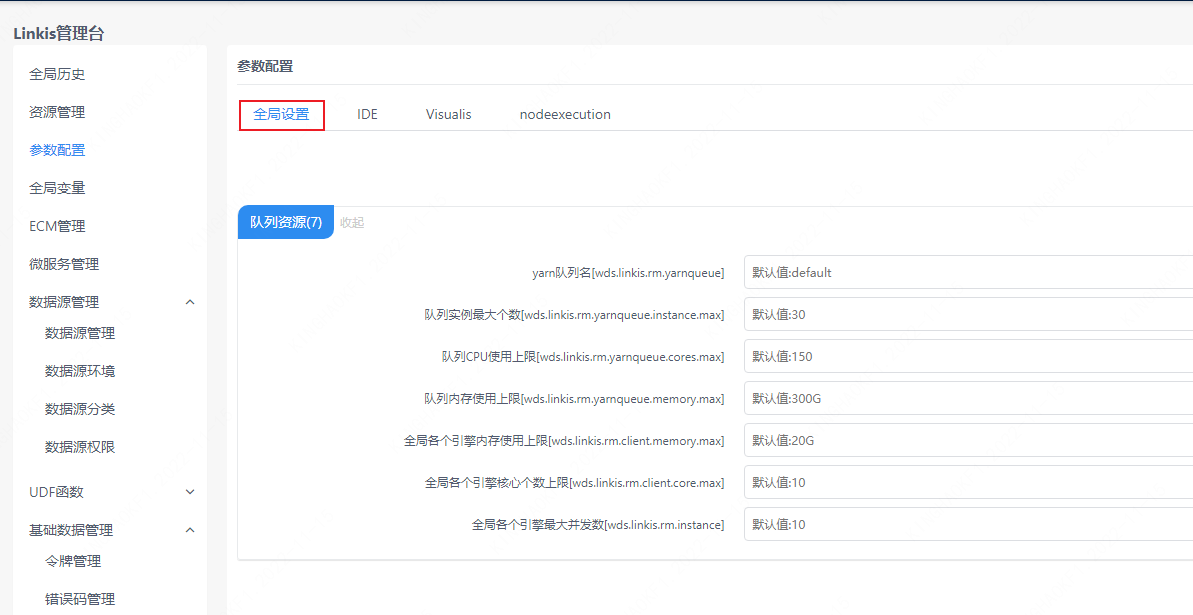Click 收起 to collapse queue resources
Image resolution: width=1193 pixels, height=615 pixels.
(x=352, y=223)
